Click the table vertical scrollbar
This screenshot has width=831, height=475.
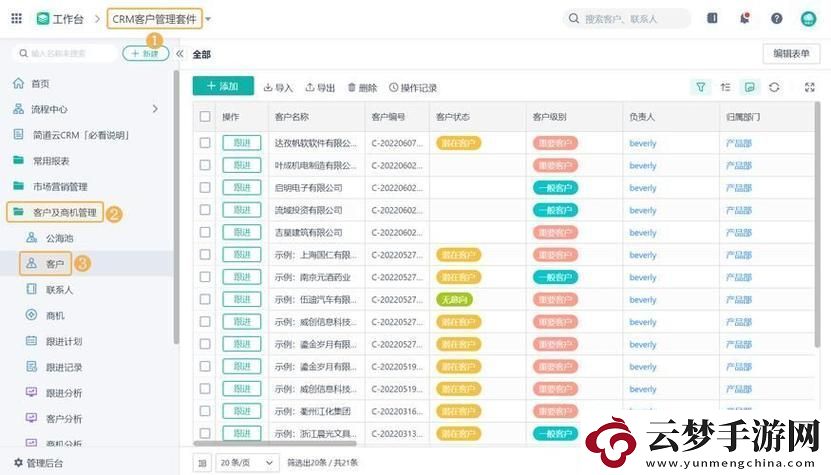[x=818, y=225]
